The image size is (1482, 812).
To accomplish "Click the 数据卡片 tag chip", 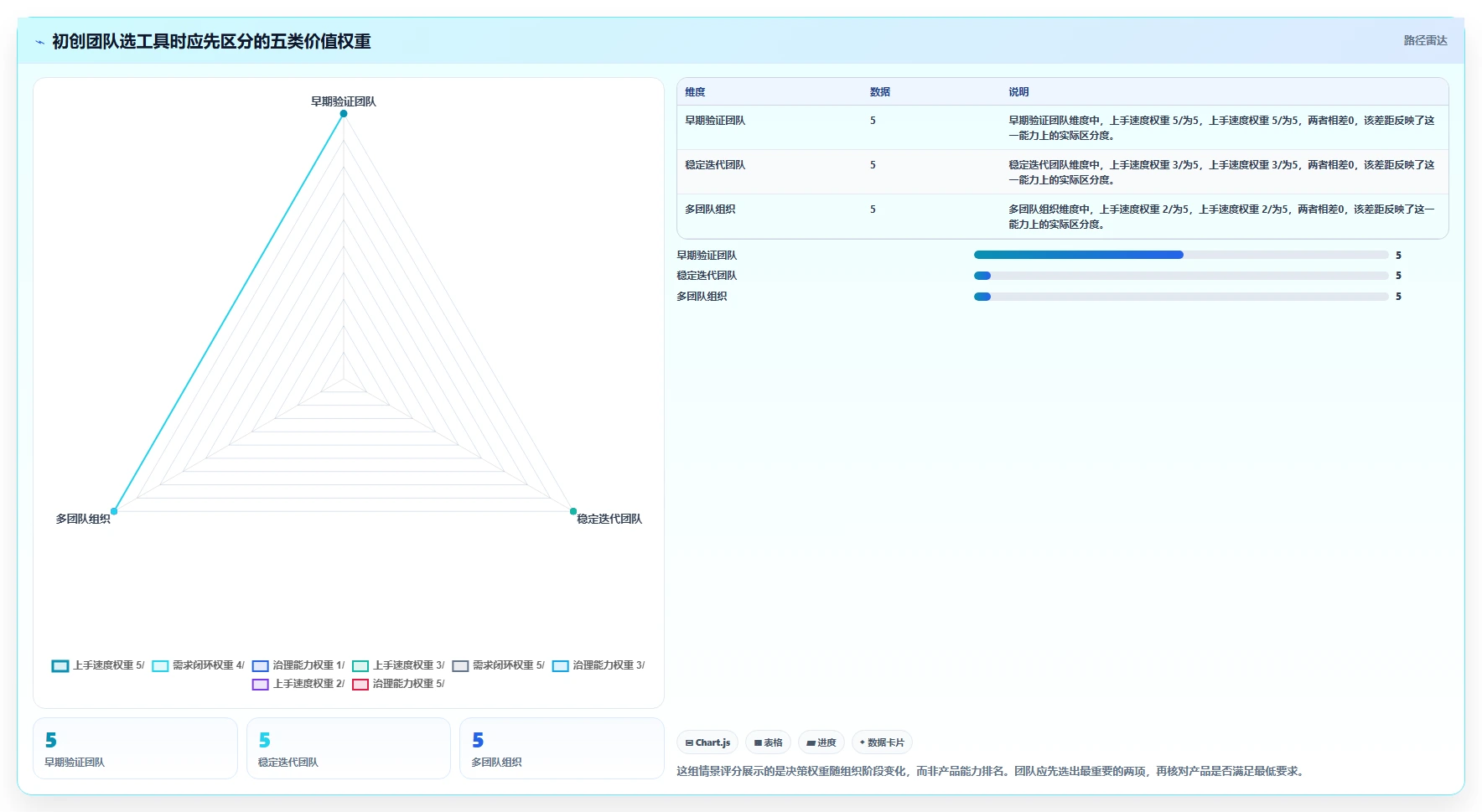I will click(882, 742).
